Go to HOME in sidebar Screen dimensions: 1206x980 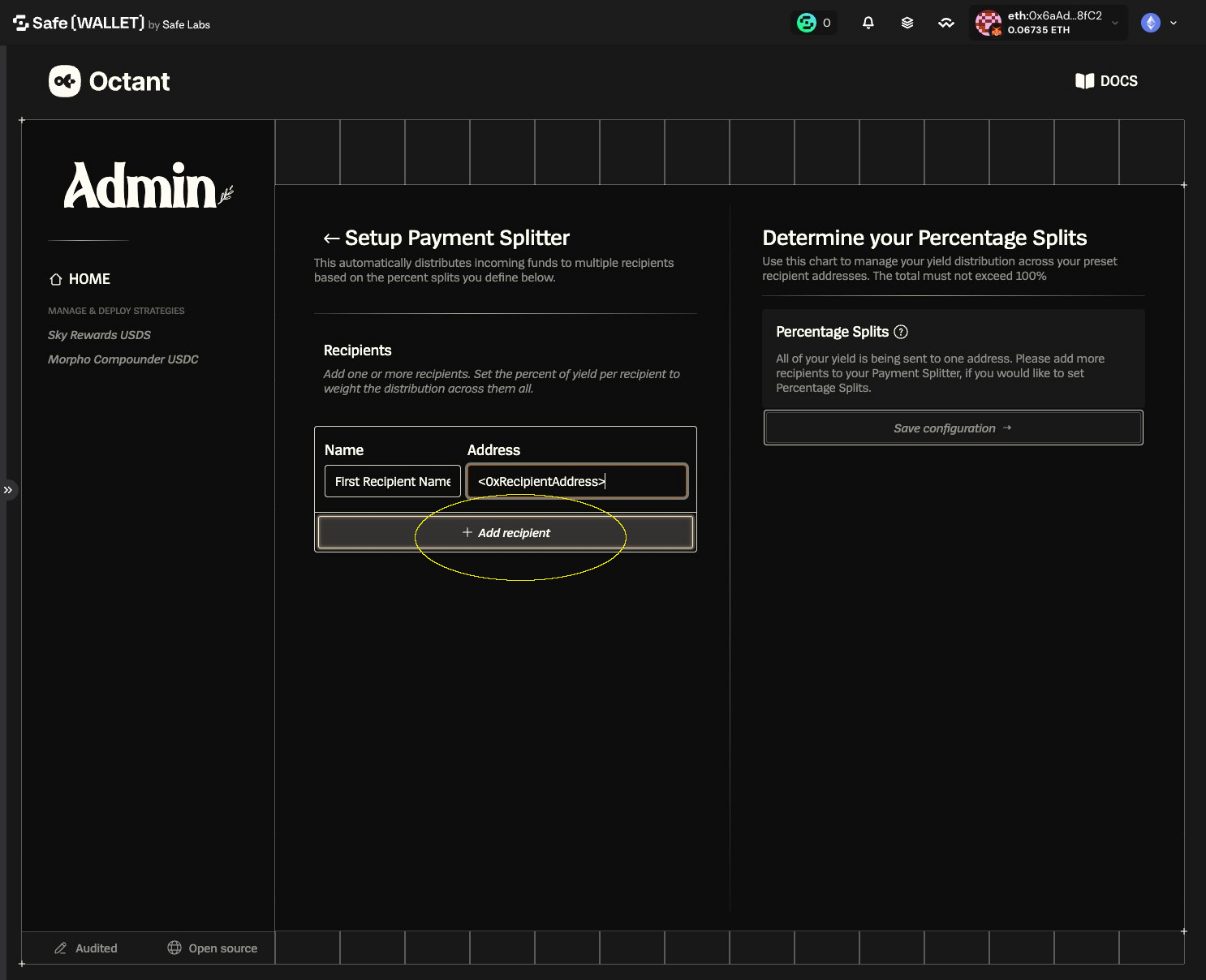[x=80, y=279]
